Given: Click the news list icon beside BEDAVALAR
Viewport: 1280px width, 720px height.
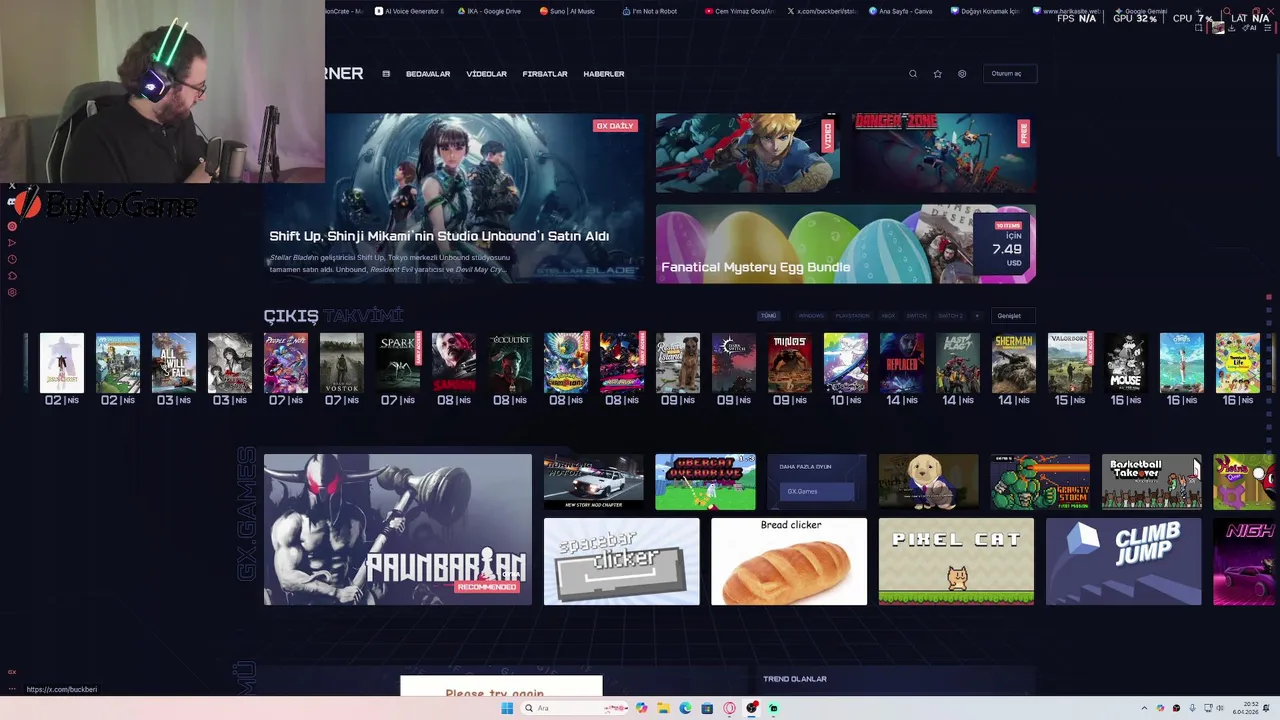Looking at the screenshot, I should tap(386, 74).
